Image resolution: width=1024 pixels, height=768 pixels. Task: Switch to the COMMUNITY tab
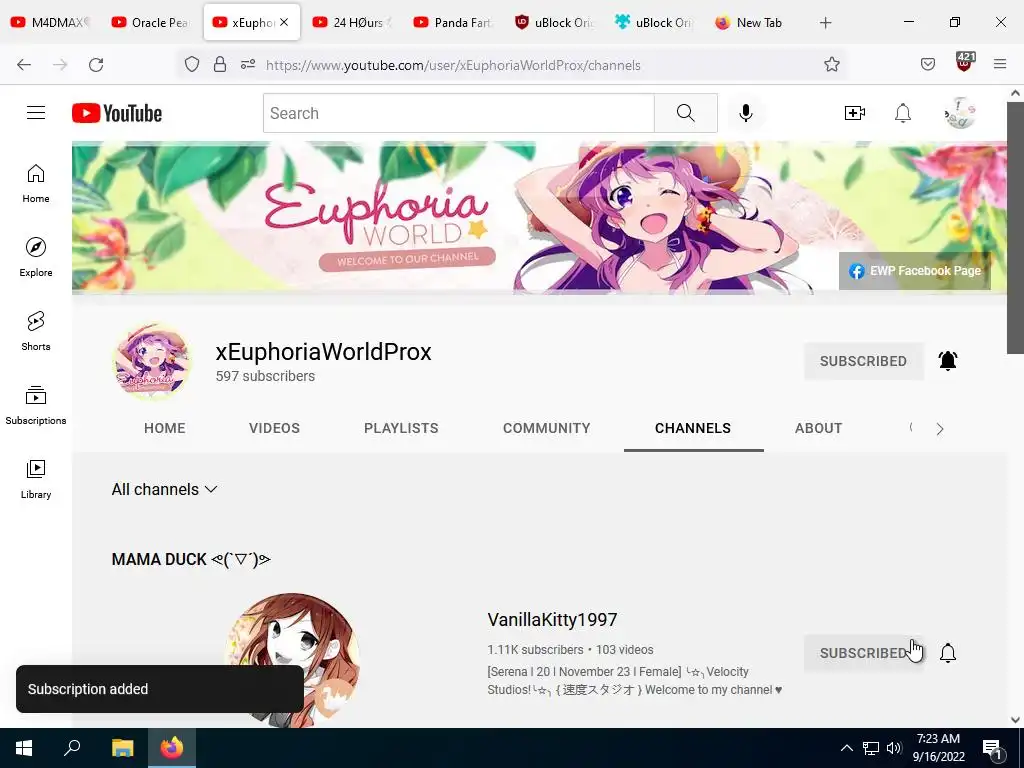coord(547,428)
